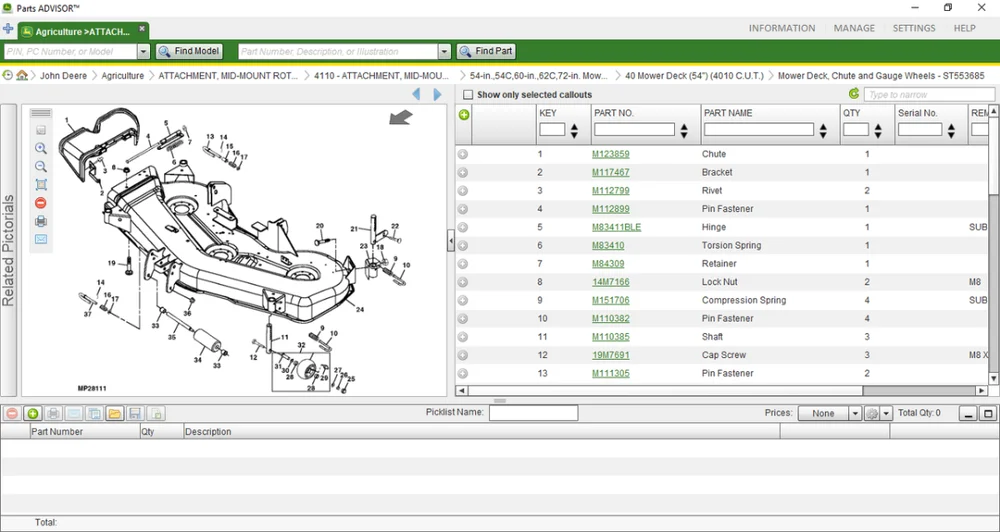Screen dimensions: 1000x532
Task: Click the home icon in the breadcrumb
Action: tap(22, 76)
